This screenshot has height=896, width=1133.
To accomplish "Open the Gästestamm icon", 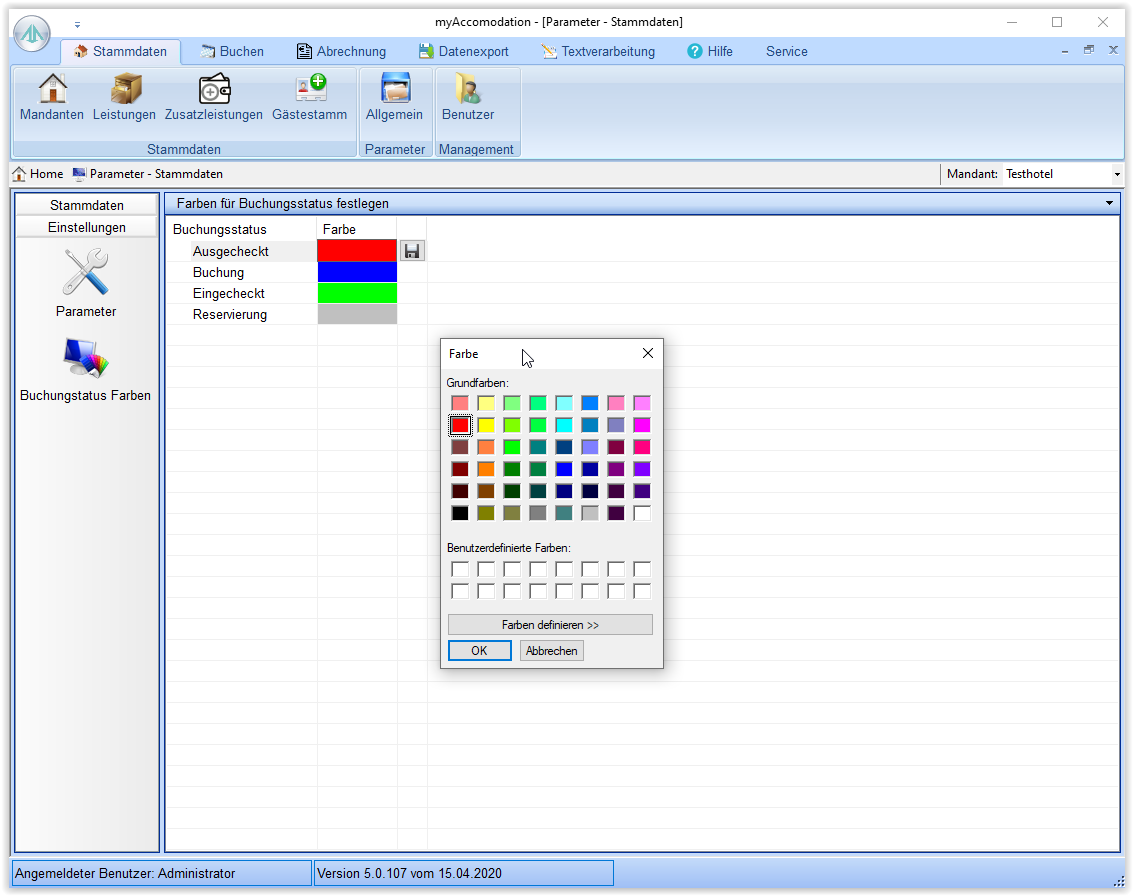I will (310, 89).
